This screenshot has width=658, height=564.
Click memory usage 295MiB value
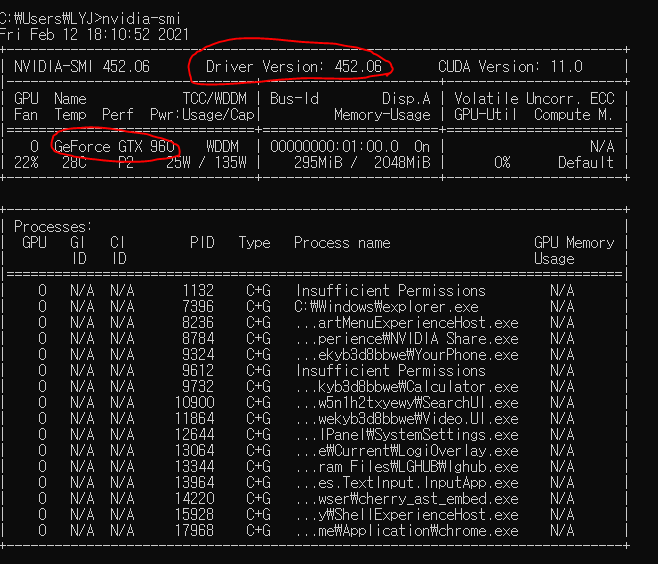tap(318, 162)
